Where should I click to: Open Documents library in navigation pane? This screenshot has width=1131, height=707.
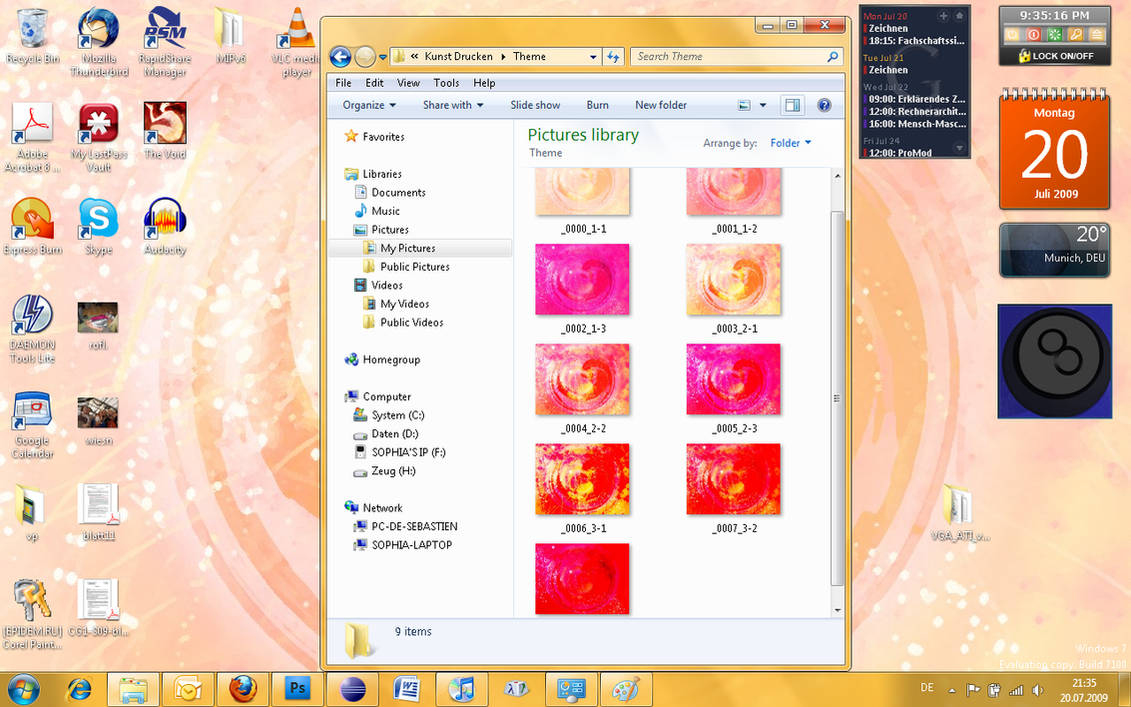(398, 193)
